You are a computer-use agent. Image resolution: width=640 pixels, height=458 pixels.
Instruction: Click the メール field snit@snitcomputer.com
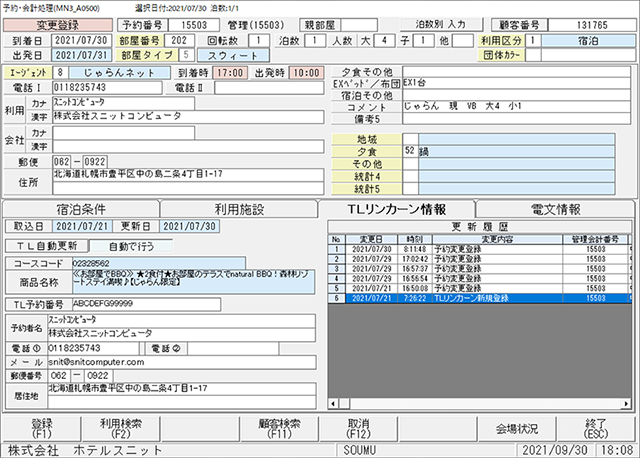pos(182,362)
